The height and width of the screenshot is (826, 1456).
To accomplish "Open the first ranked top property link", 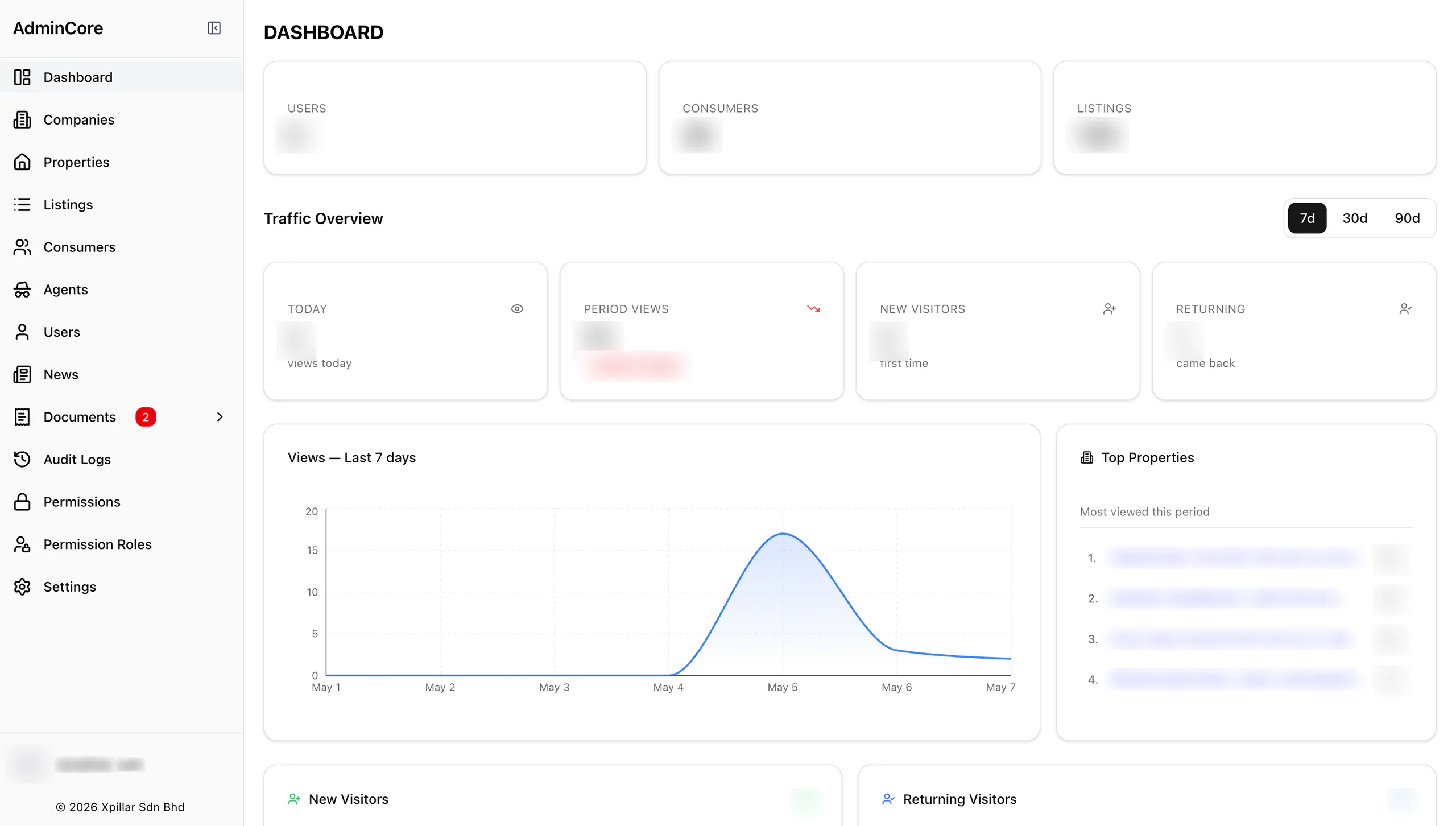I will coord(1234,558).
